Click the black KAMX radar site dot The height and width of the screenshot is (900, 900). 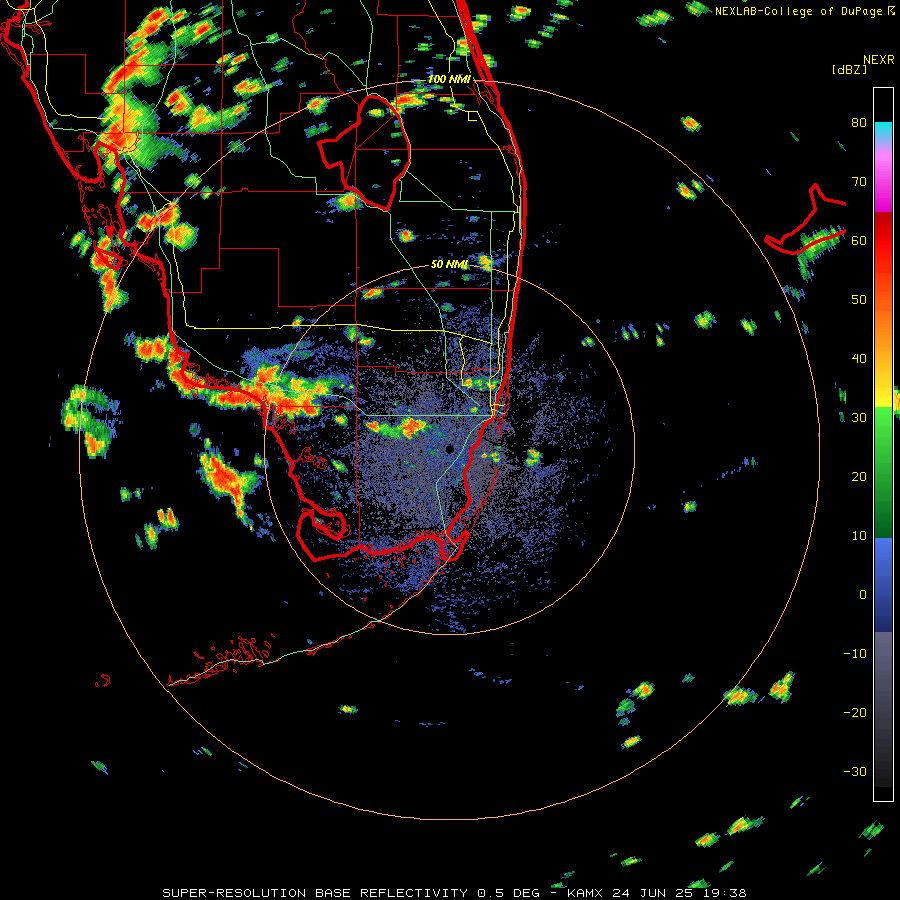449,449
